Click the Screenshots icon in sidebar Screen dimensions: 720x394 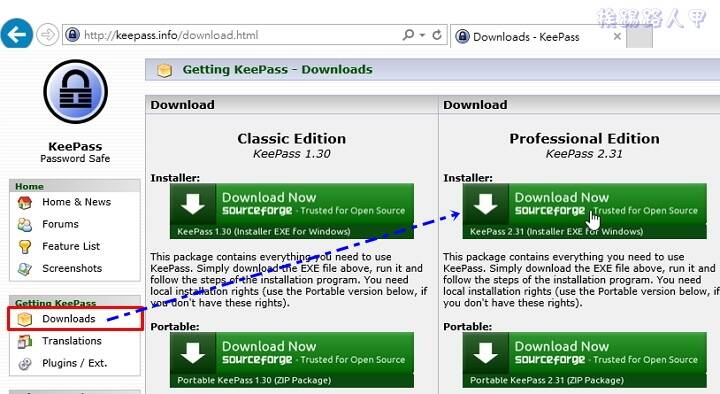click(x=25, y=269)
